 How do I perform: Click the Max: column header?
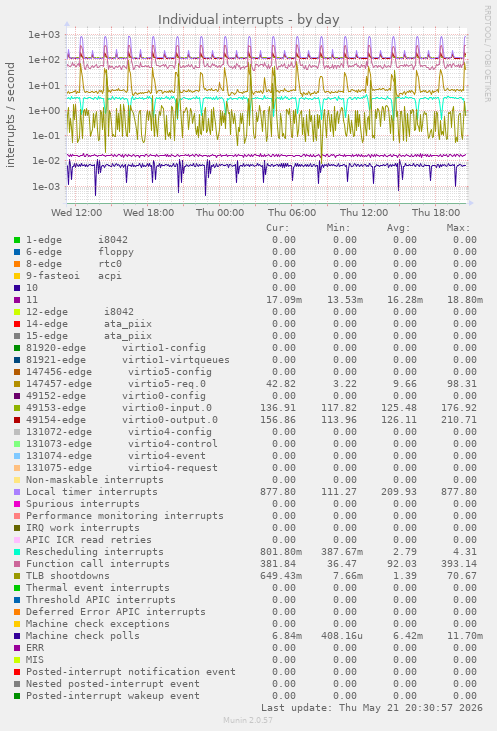coord(458,228)
